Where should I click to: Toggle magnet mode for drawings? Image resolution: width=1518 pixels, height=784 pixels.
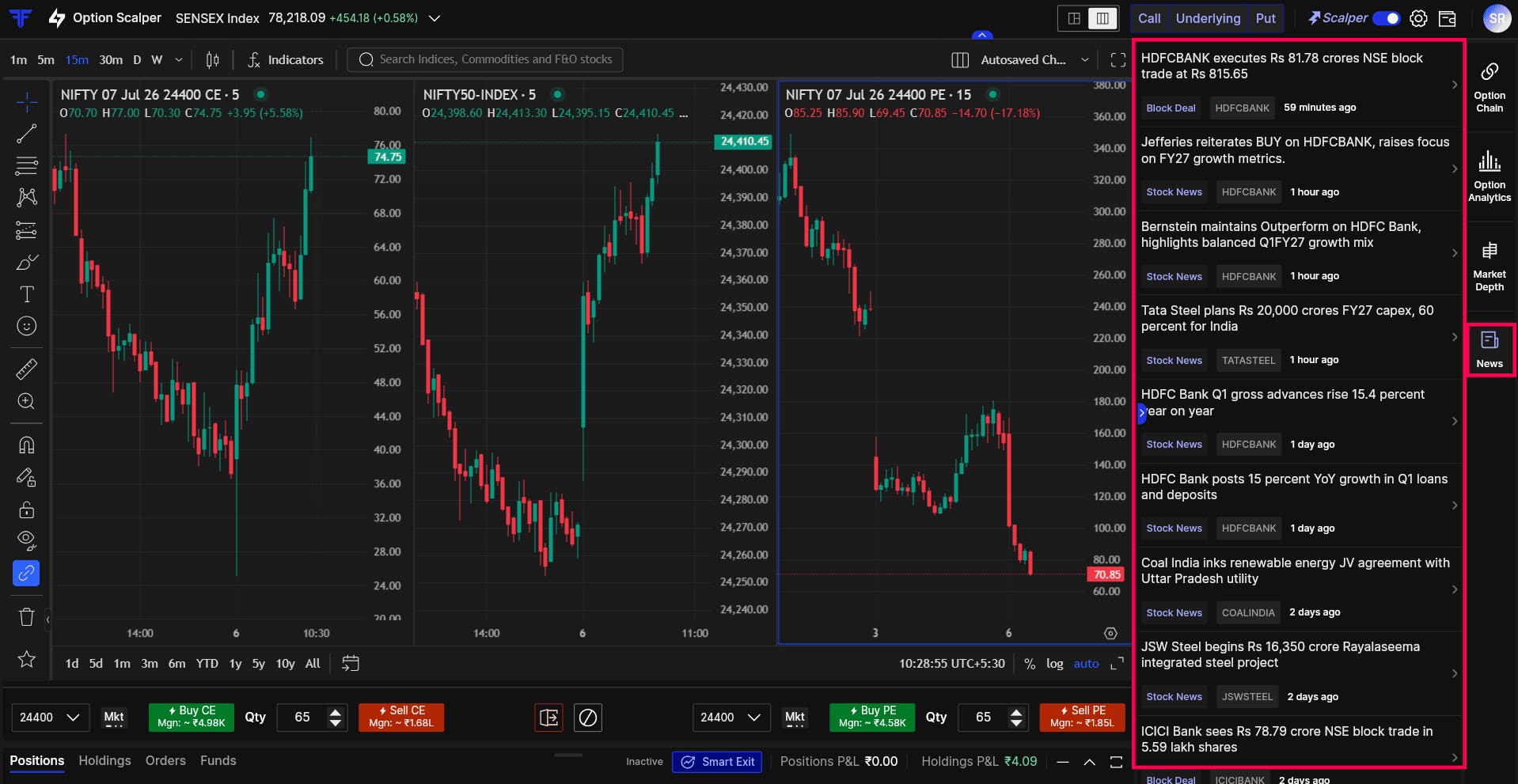coord(26,445)
